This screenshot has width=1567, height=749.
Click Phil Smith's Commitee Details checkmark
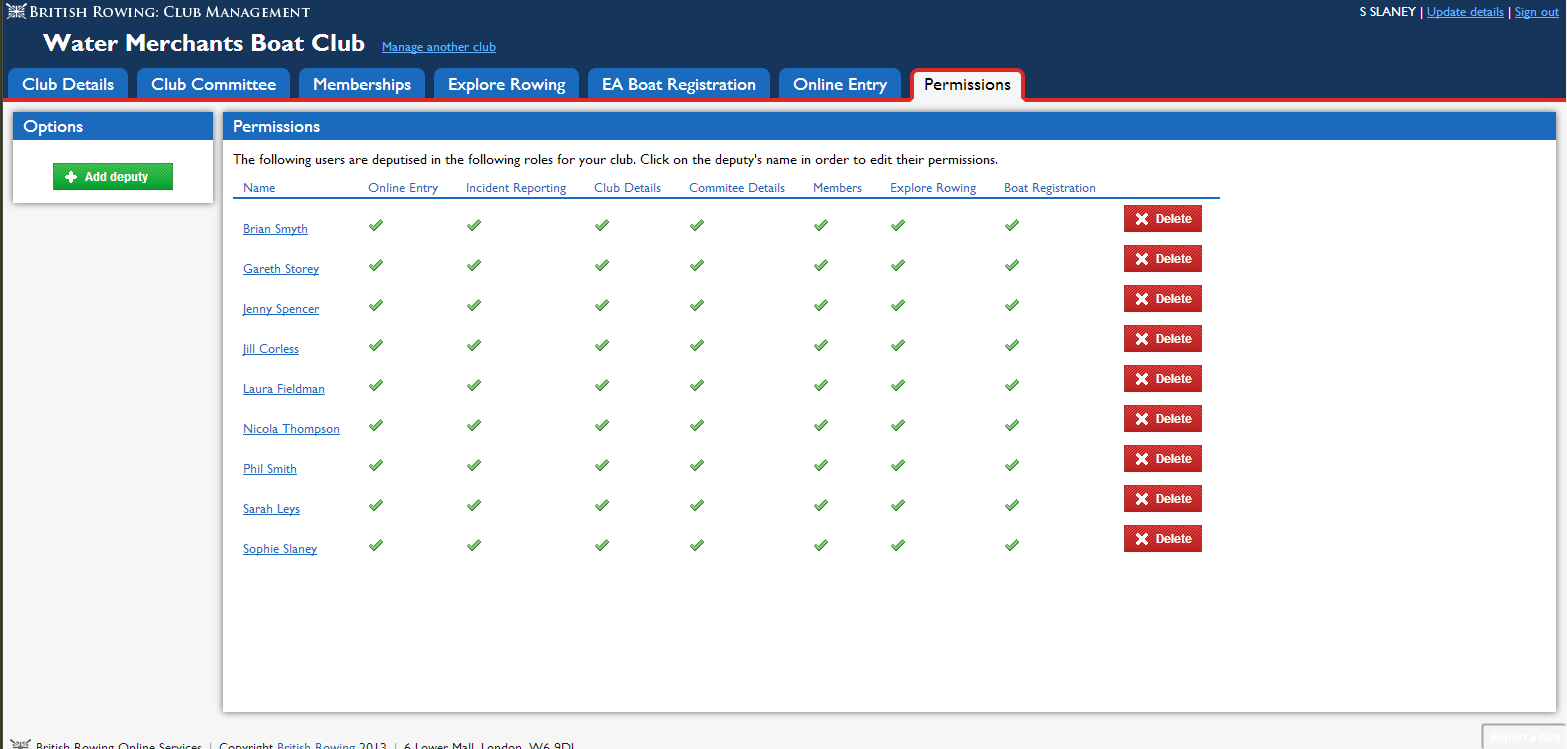(x=697, y=465)
